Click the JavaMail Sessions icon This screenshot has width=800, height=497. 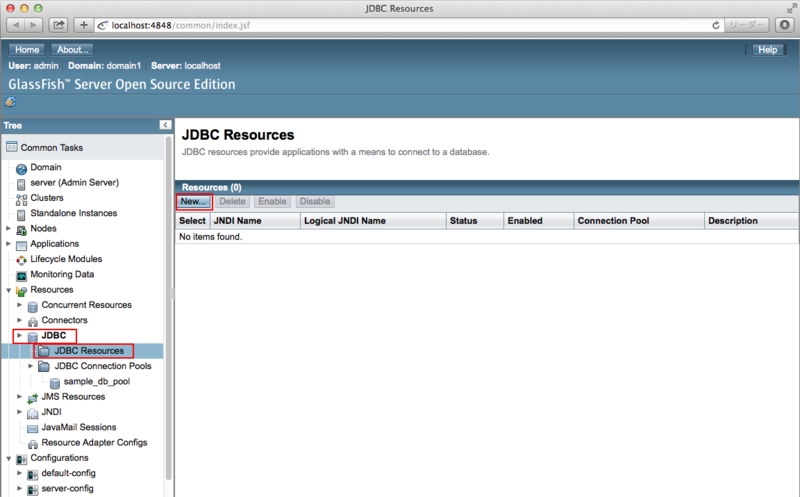click(33, 429)
